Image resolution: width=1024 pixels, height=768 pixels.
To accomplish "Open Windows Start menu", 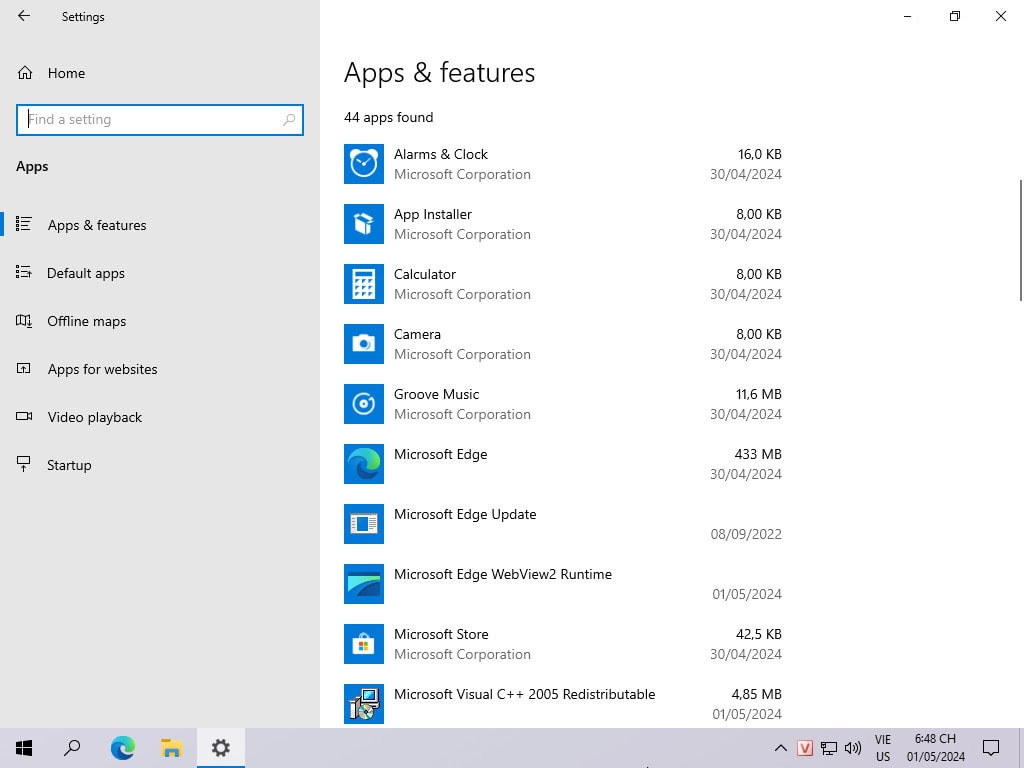I will coord(24,748).
